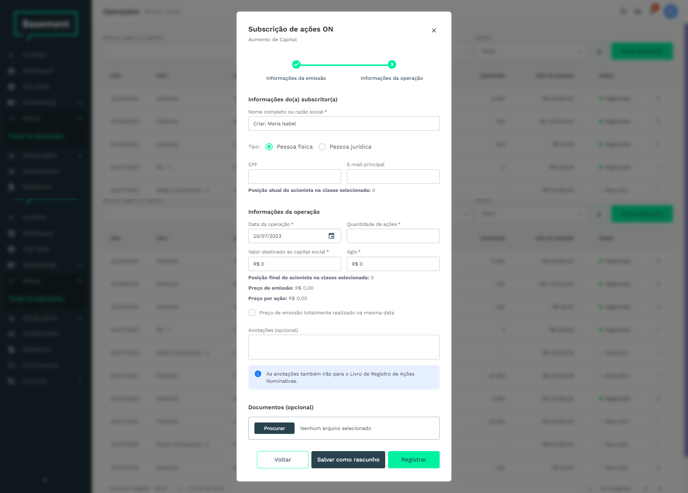This screenshot has width=688, height=493.
Task: Focus the Quantidade de ações field
Action: coord(392,236)
